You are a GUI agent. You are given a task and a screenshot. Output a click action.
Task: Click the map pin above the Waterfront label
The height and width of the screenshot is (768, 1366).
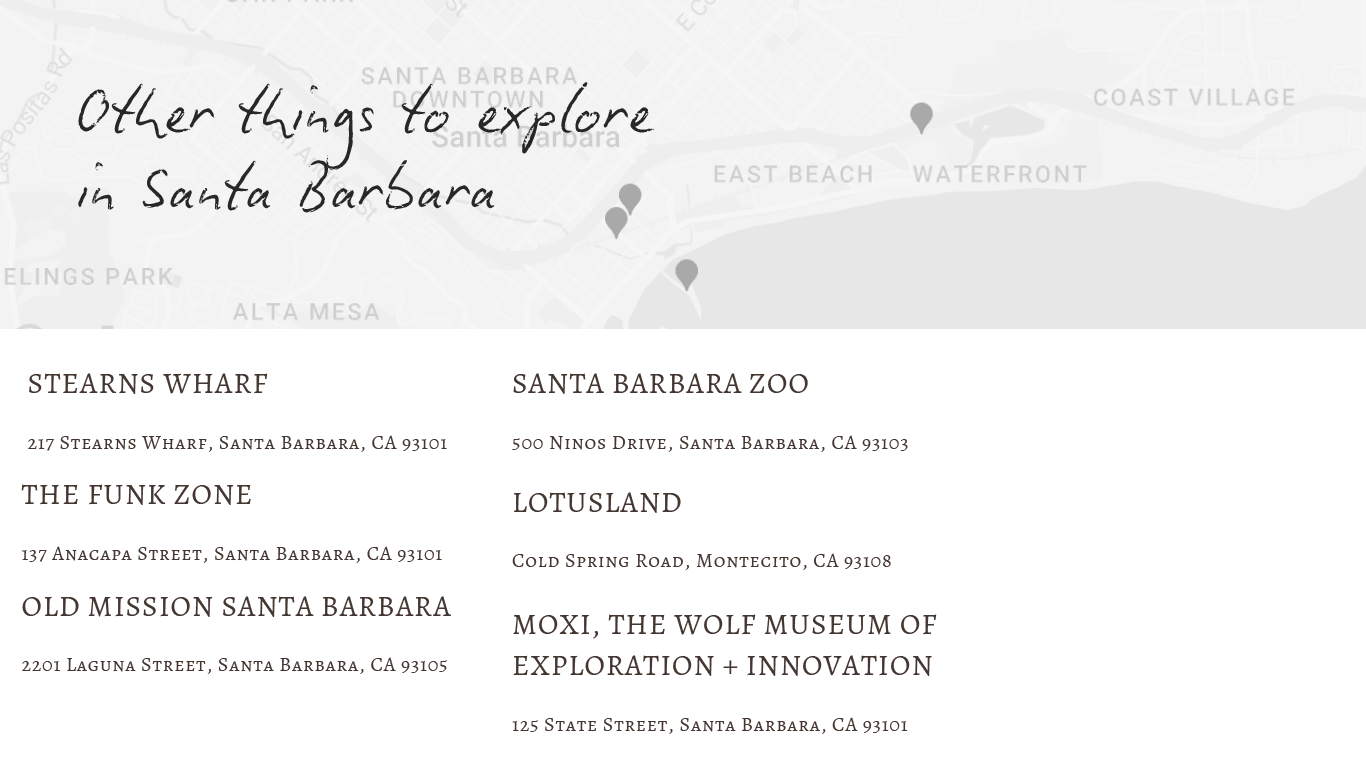click(x=921, y=116)
